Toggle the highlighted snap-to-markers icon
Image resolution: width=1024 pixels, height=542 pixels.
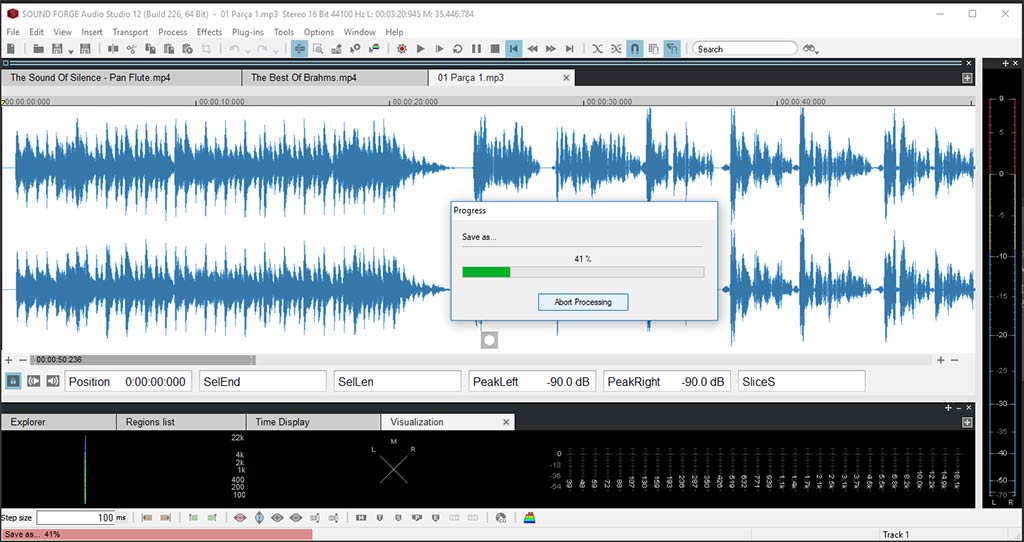point(672,49)
